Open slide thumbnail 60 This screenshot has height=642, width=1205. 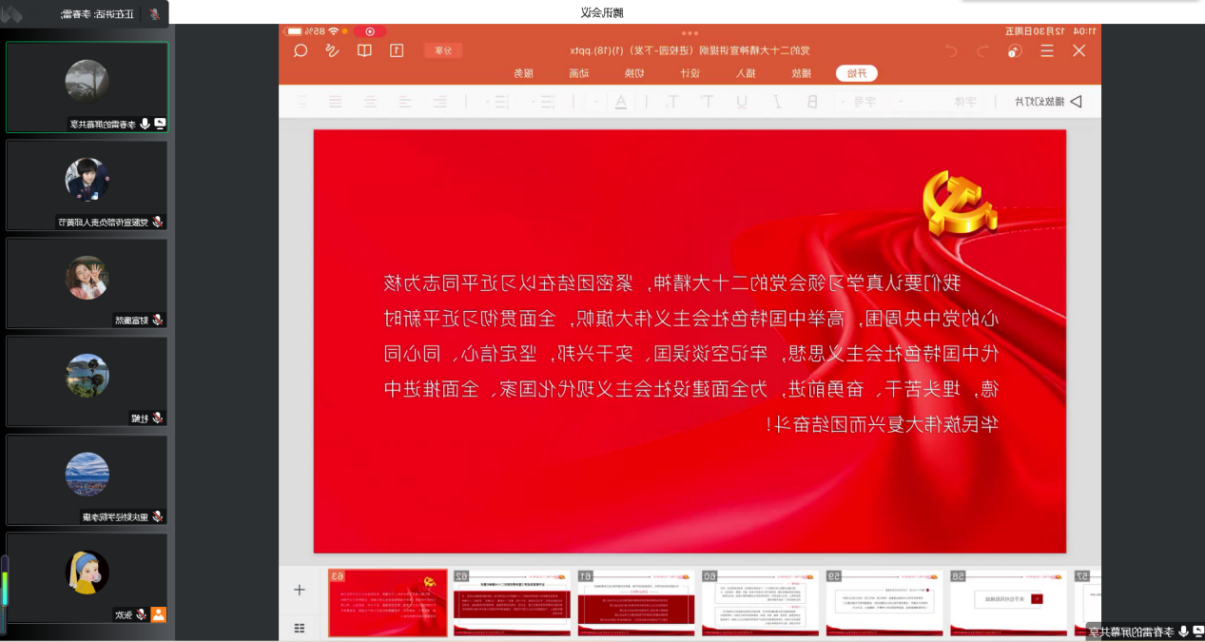pos(760,603)
